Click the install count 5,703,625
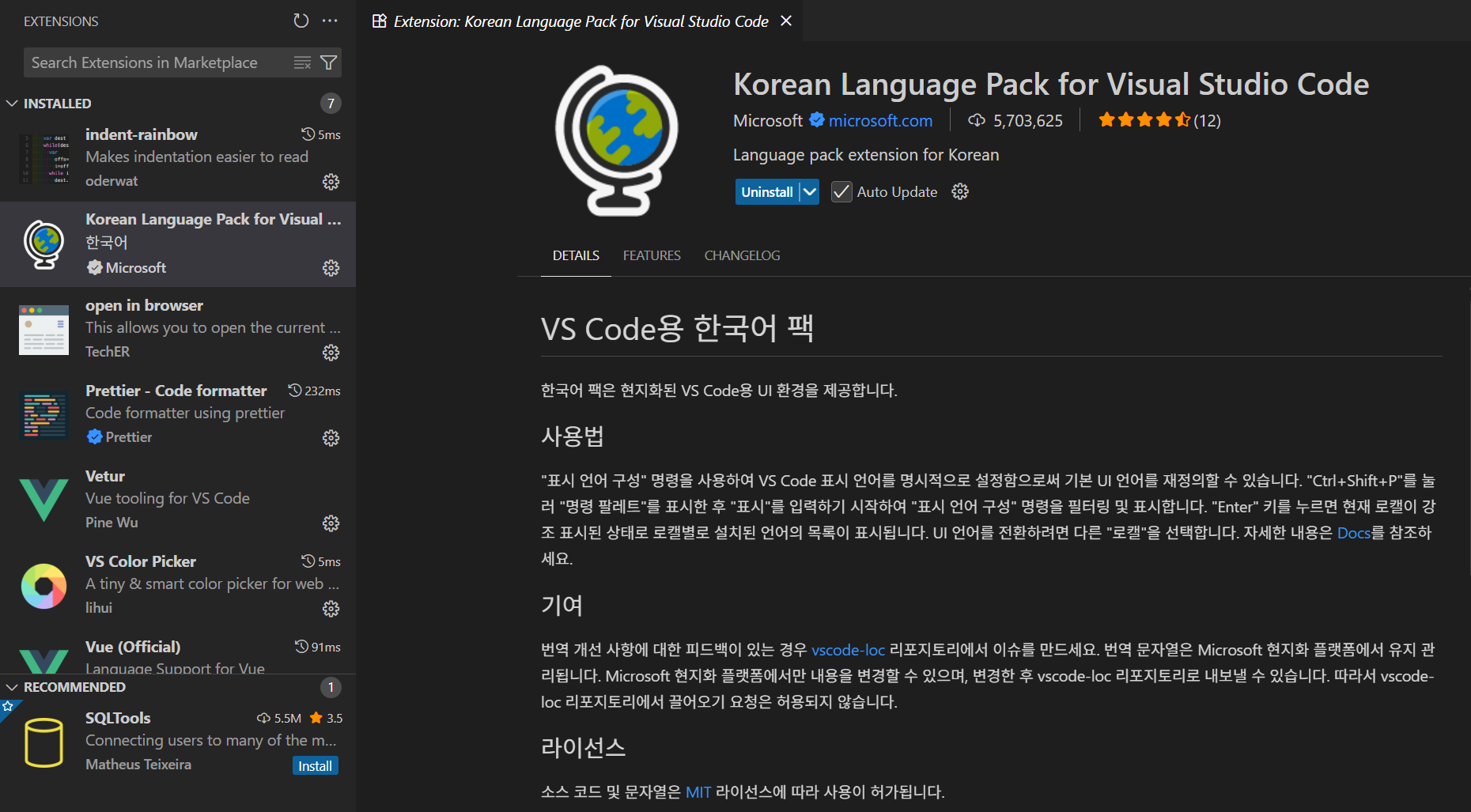 [x=1015, y=120]
